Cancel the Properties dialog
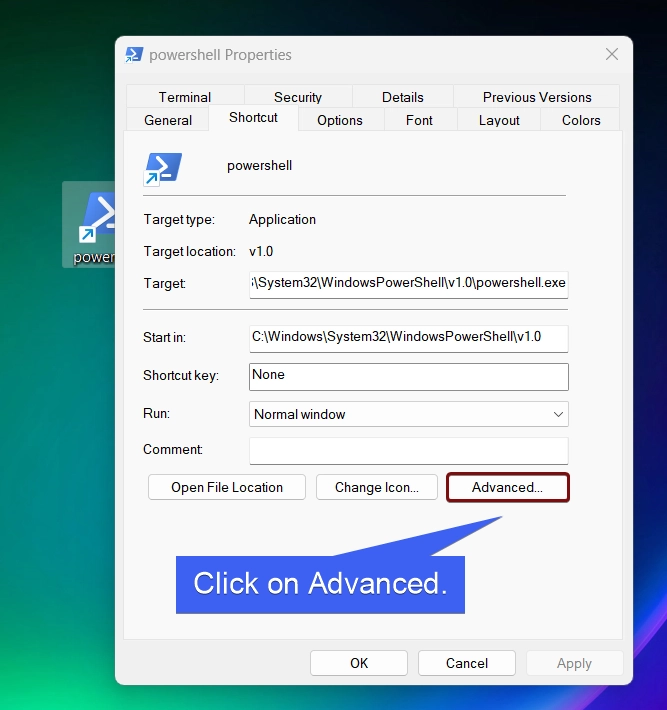The height and width of the screenshot is (710, 667). point(466,663)
